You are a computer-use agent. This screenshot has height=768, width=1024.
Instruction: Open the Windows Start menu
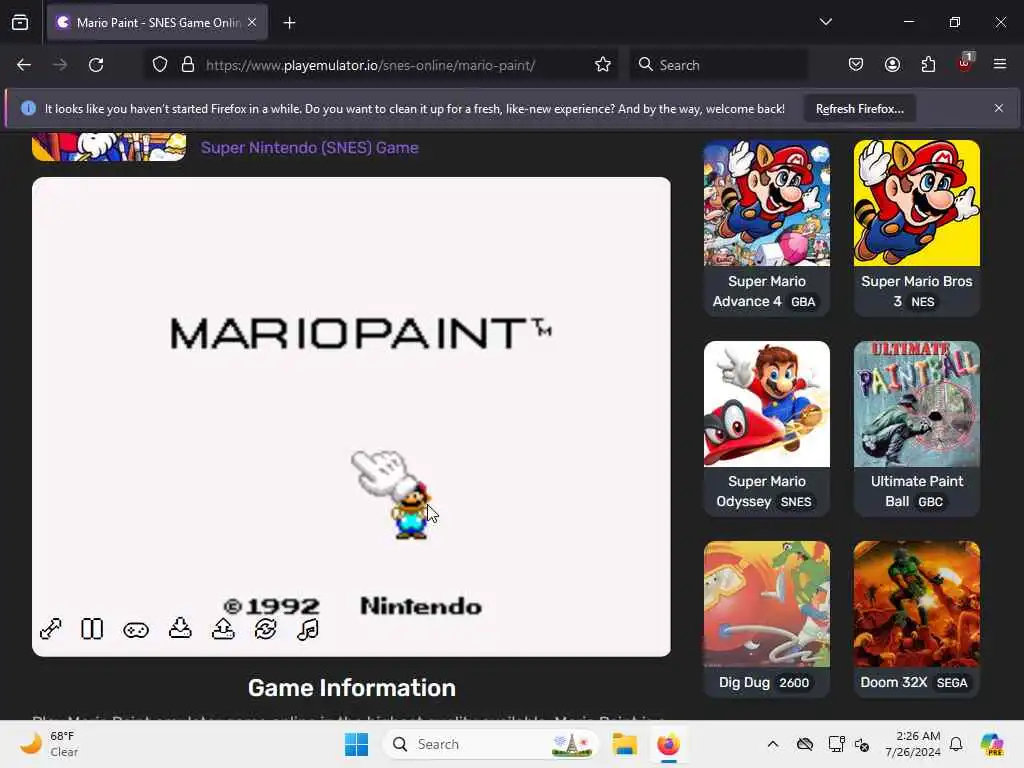point(357,744)
